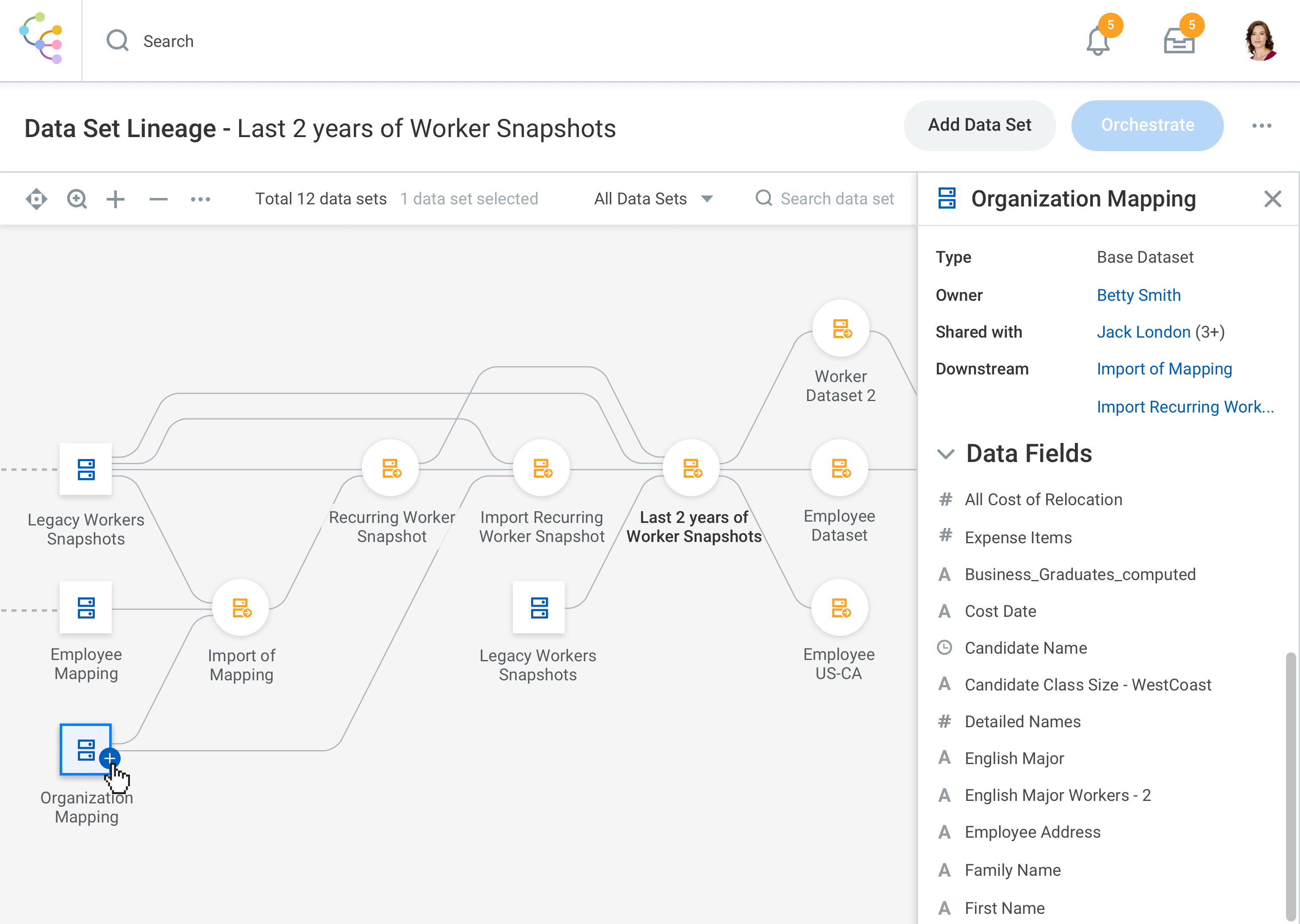Open lineage toolbar more options ellipsis
The image size is (1300, 924).
coord(200,199)
